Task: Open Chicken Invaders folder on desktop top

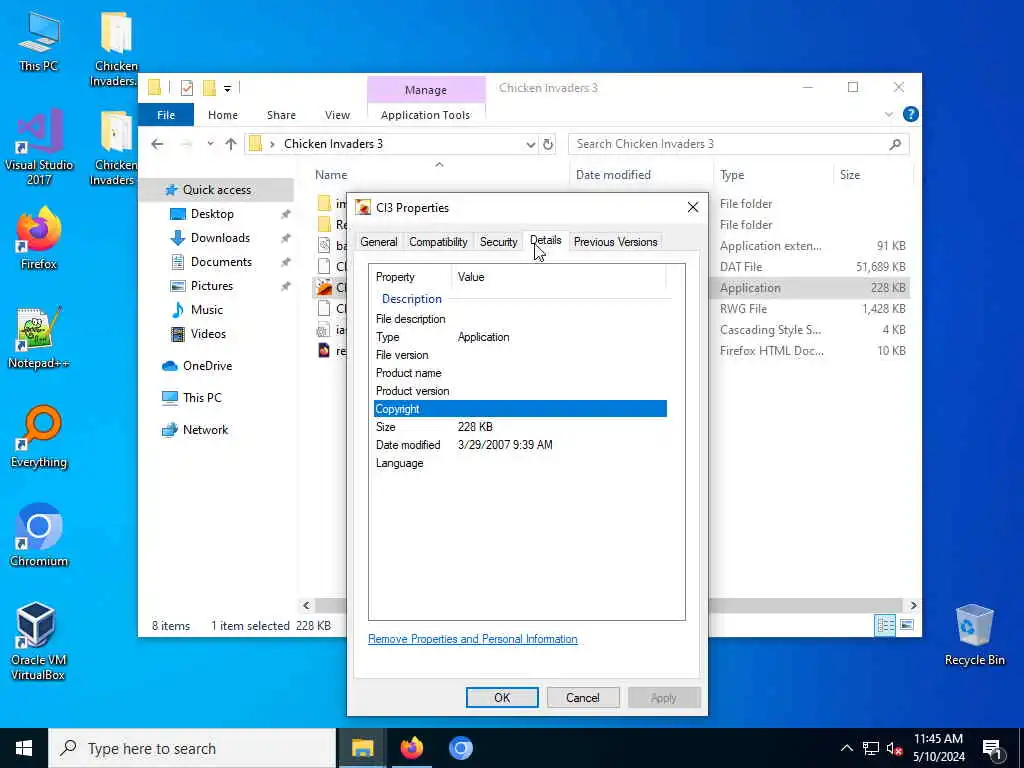Action: coord(116,50)
